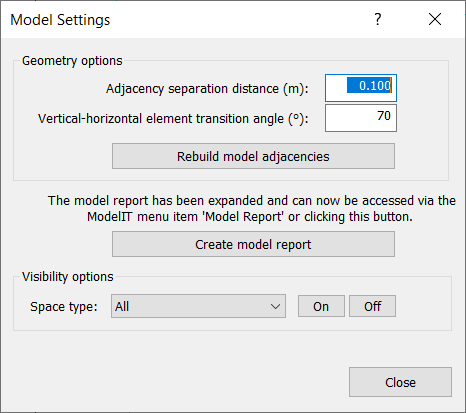
Task: Click the Geometry options group label
Action: pos(72,61)
